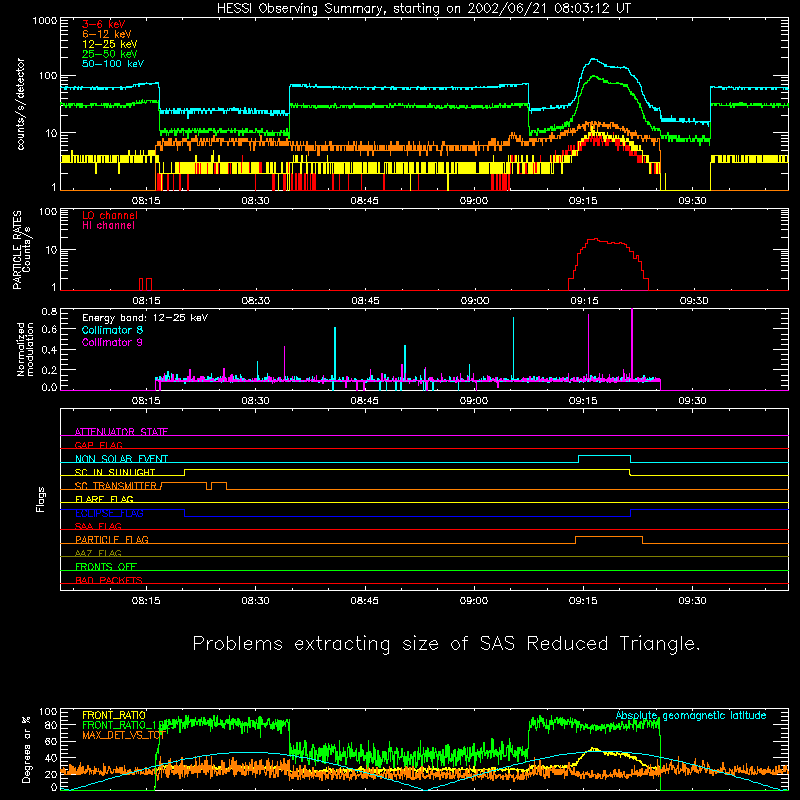Viewport: 800px width, 800px height.
Task: Click the 'Problems extracting size of SAS Reduced Triangle.' message
Action: click(x=446, y=644)
